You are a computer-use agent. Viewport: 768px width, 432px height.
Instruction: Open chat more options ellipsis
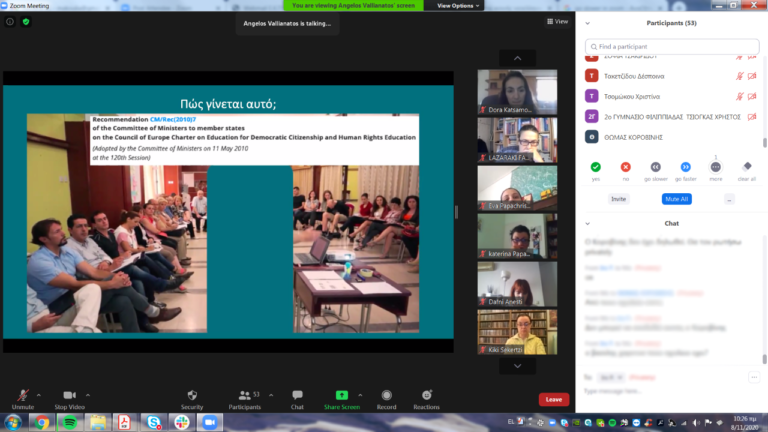(x=754, y=377)
